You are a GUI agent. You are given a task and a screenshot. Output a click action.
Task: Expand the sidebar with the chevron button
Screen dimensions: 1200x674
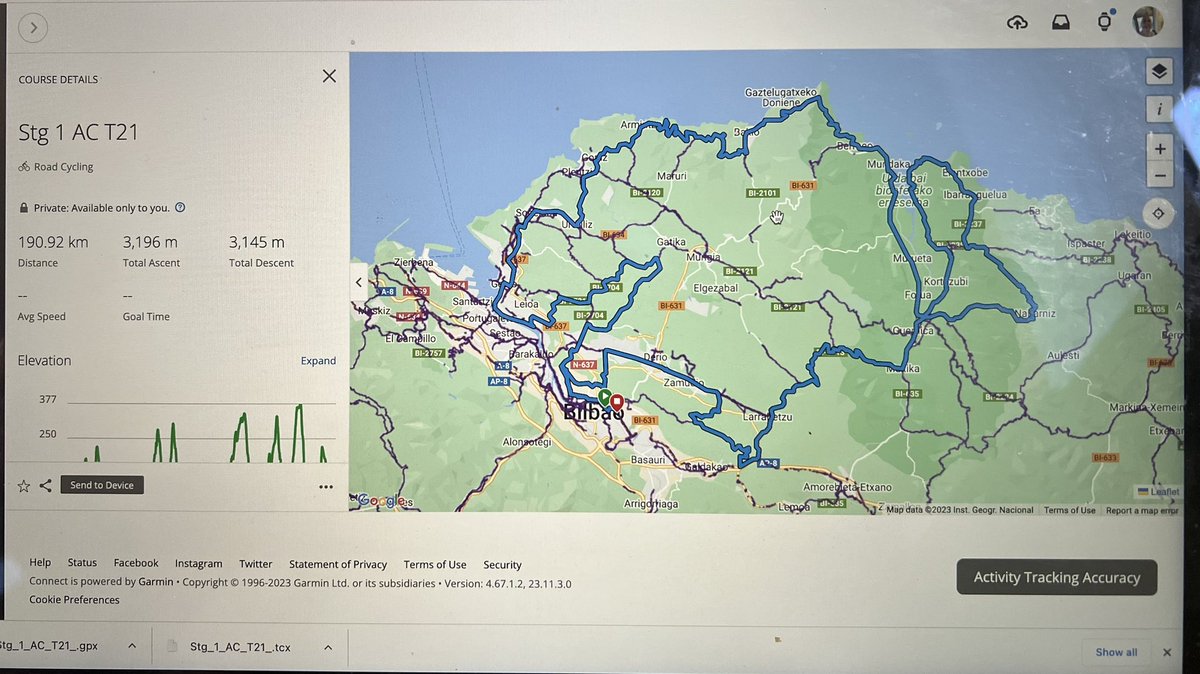[x=34, y=28]
